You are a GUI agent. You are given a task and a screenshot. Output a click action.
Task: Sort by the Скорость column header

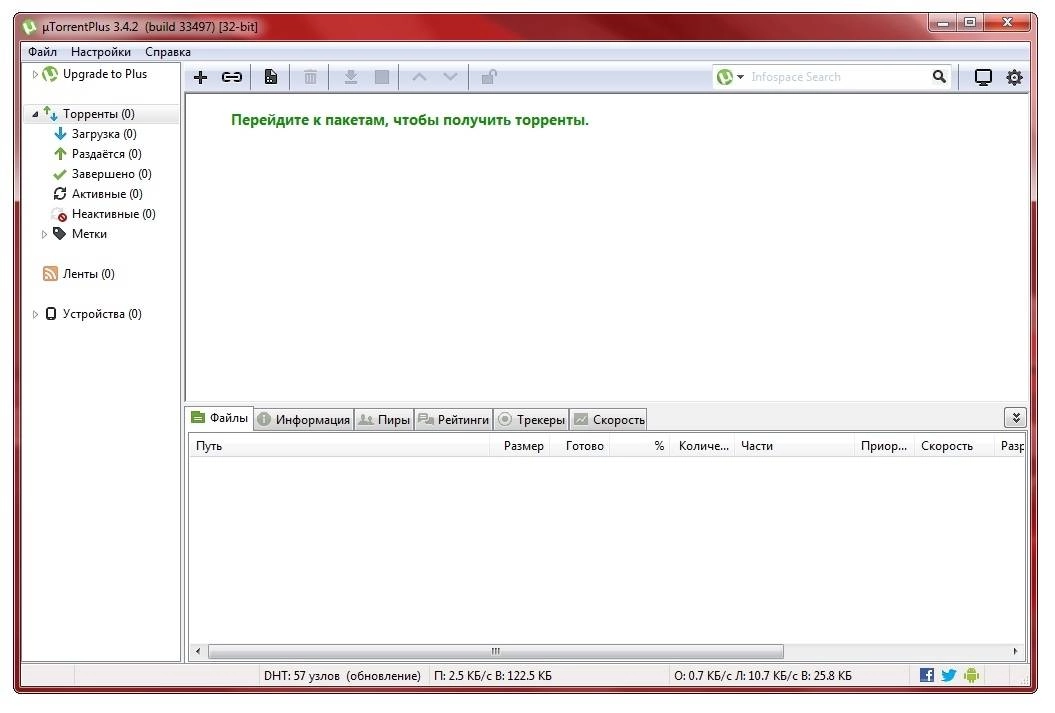(954, 446)
